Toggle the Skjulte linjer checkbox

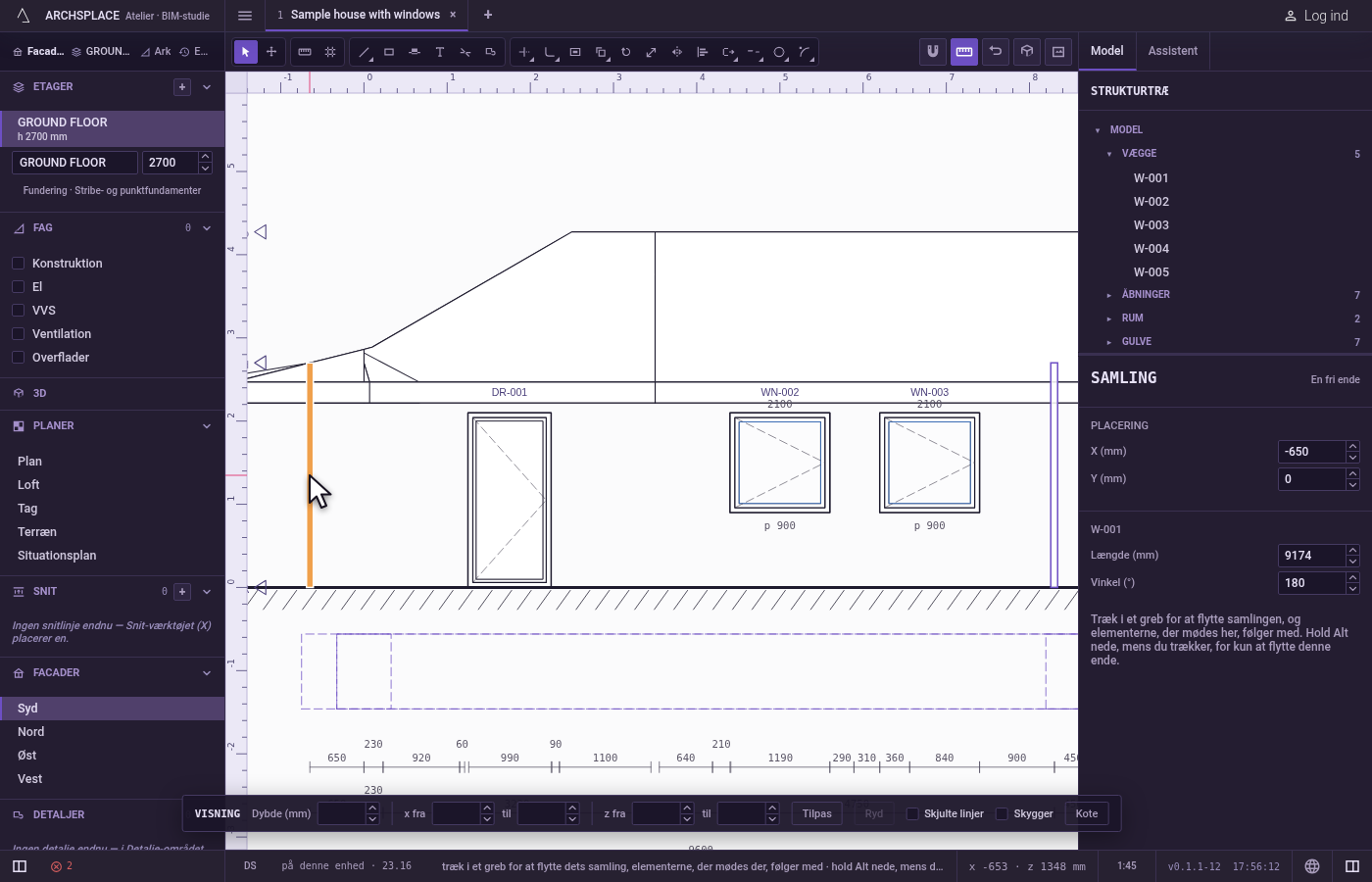pyautogui.click(x=912, y=814)
